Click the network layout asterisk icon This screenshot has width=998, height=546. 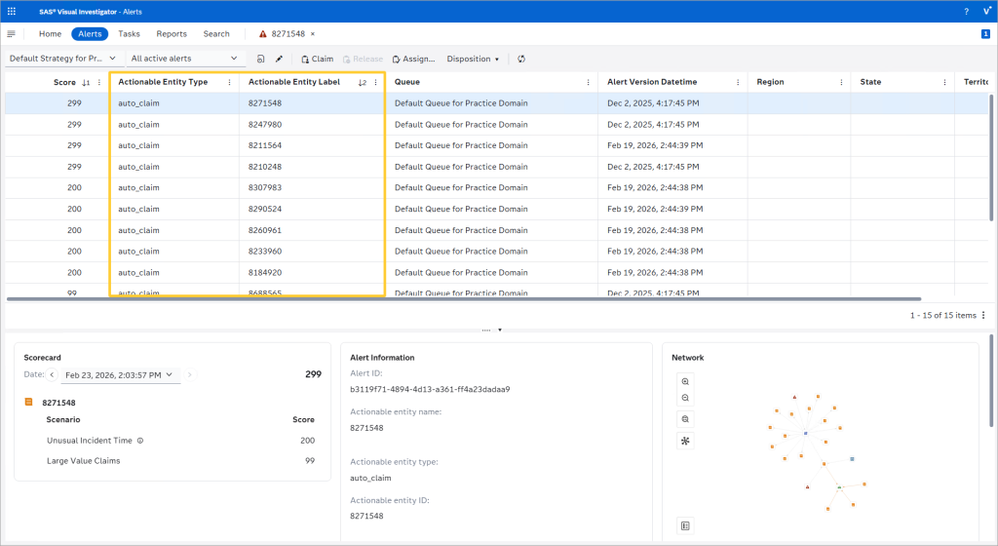pyautogui.click(x=685, y=440)
